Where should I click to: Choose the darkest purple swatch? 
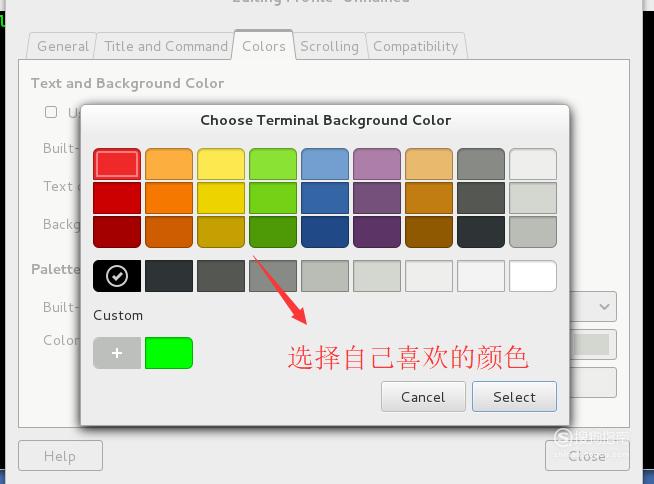pos(377,232)
